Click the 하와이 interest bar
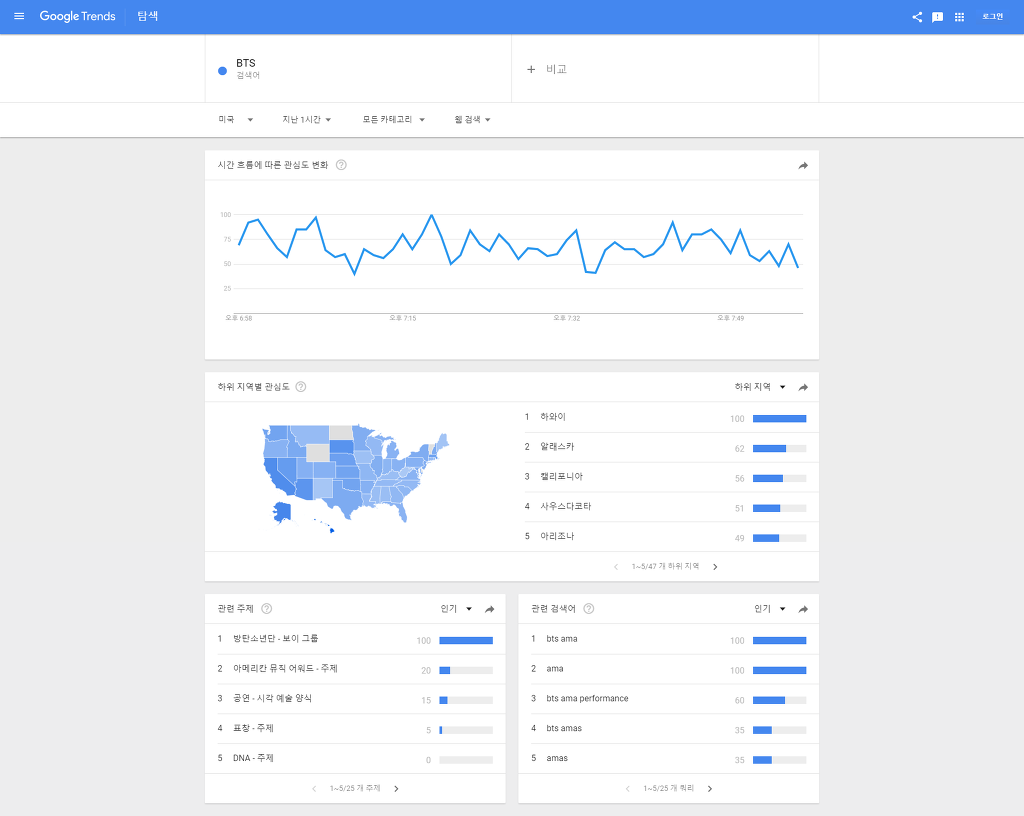 (779, 418)
